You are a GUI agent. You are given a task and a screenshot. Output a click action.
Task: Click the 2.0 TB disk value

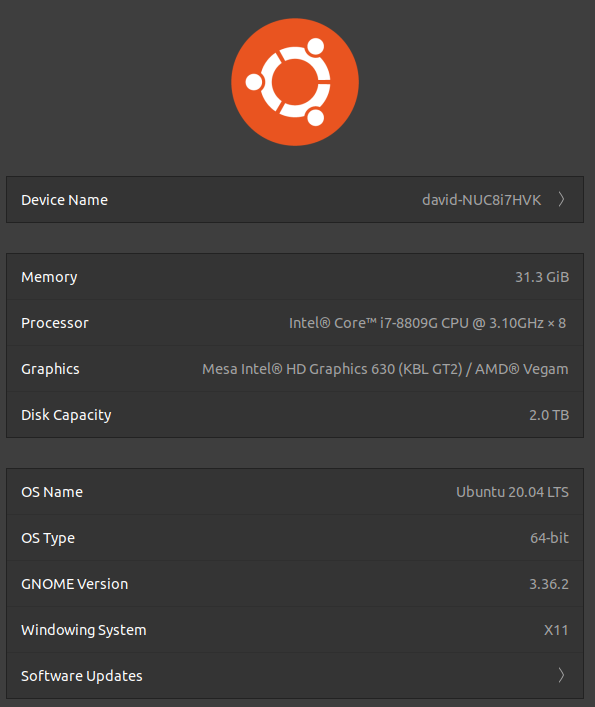pyautogui.click(x=549, y=415)
